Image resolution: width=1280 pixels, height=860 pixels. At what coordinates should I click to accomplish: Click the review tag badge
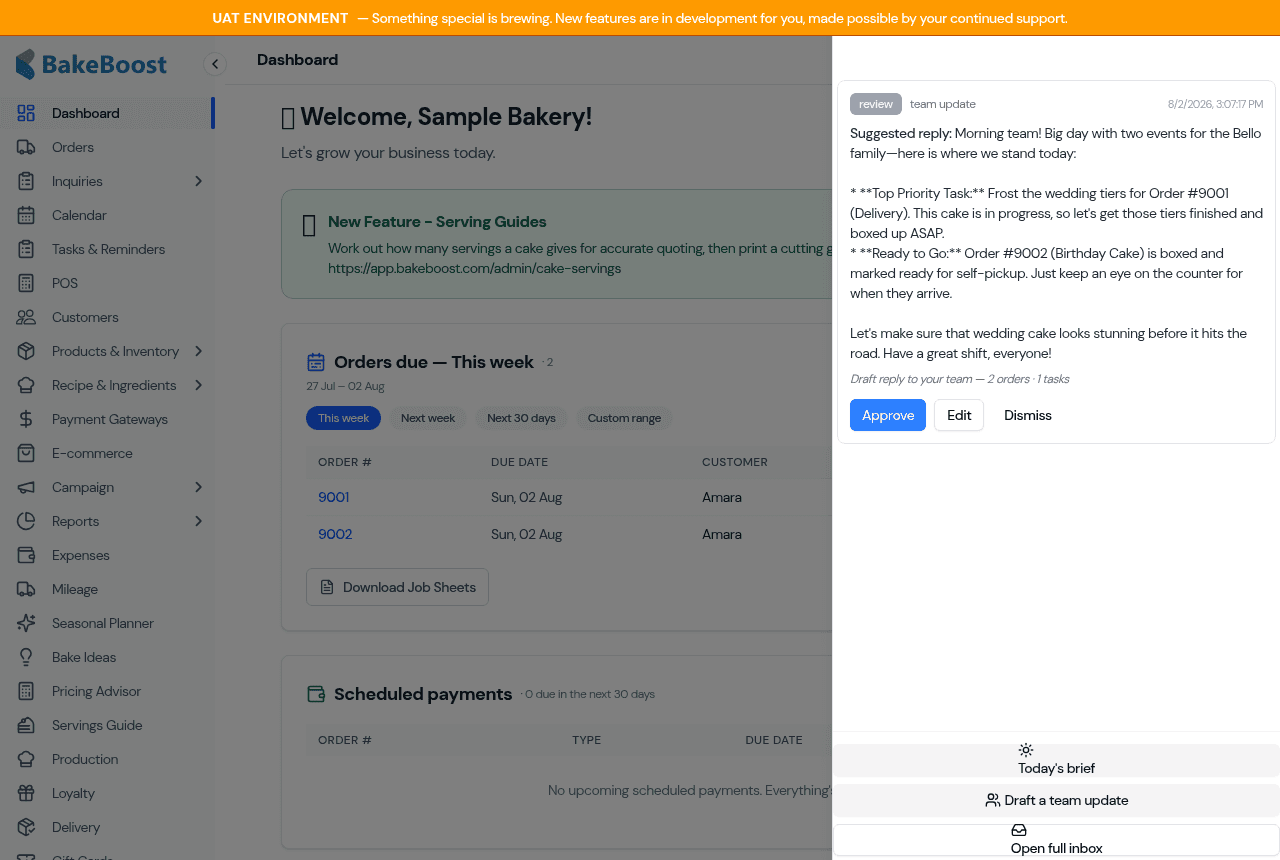click(876, 104)
